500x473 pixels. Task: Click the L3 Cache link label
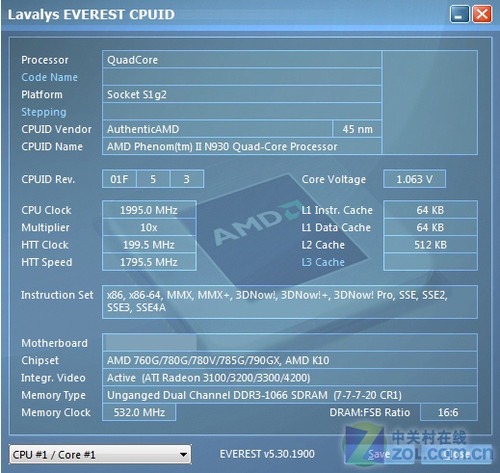pyautogui.click(x=323, y=262)
